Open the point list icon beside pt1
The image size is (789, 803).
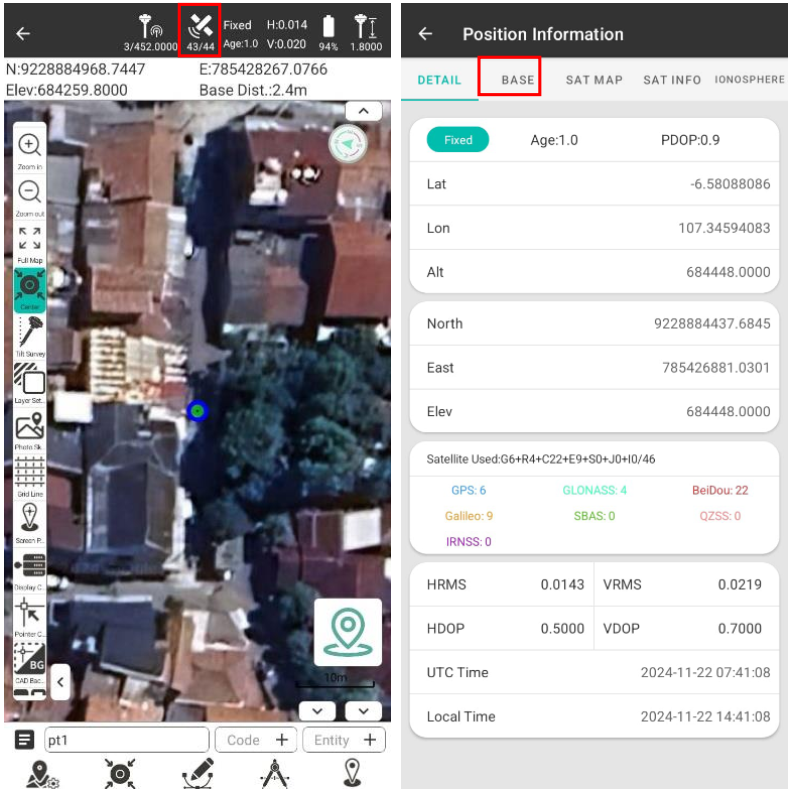click(x=24, y=740)
